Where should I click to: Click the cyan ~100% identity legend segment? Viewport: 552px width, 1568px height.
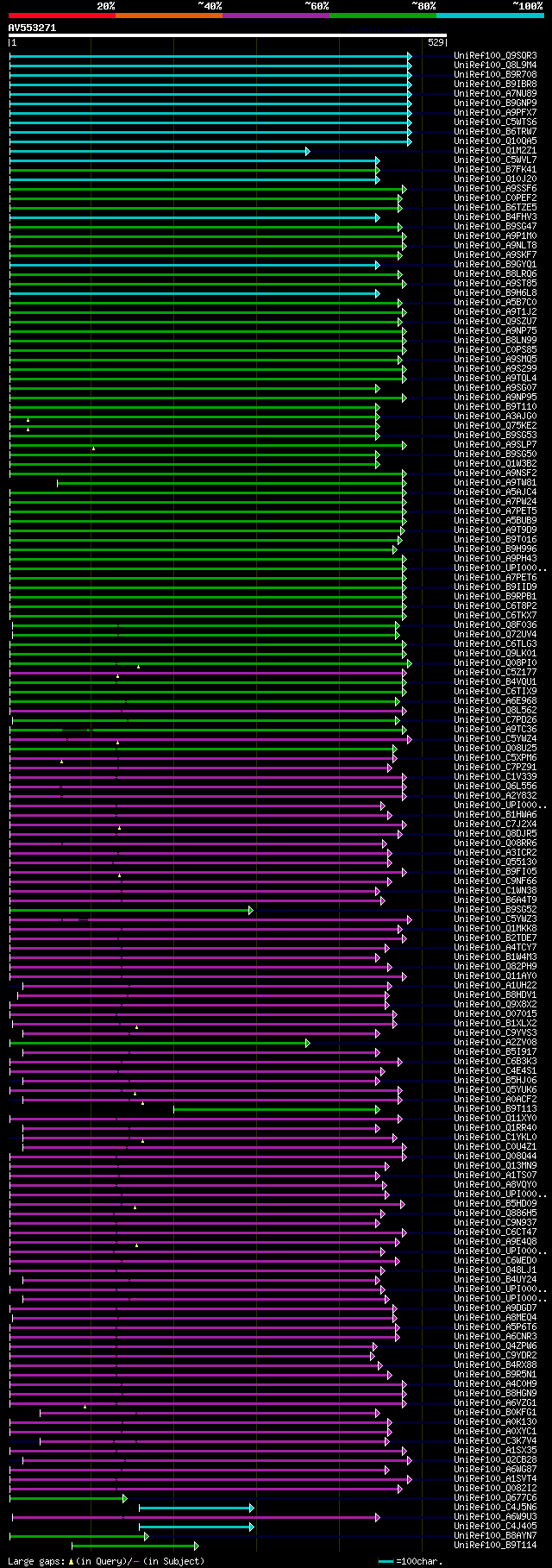click(490, 16)
